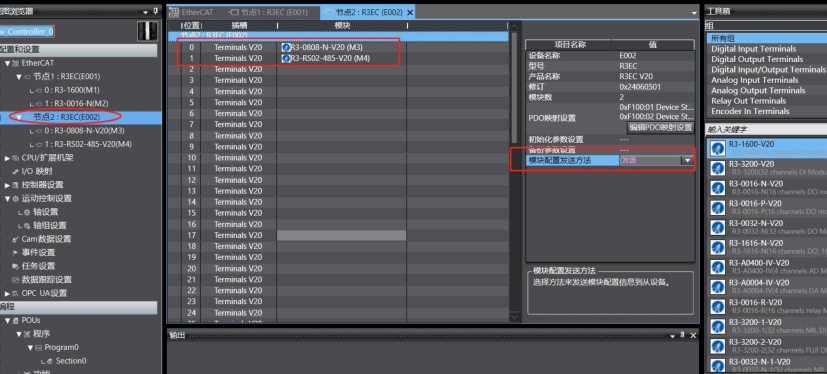Click the 事件设置 icon in tree
Screen dimensions: 827x374
click(x=15, y=253)
